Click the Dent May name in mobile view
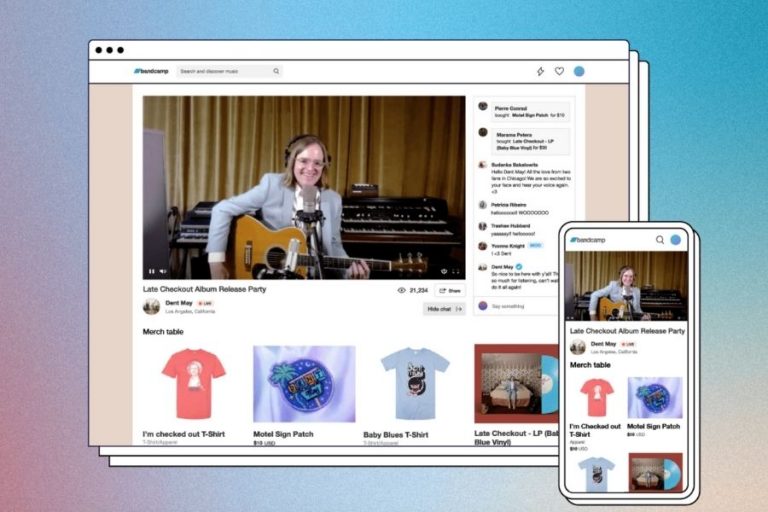This screenshot has width=768, height=512. (x=603, y=344)
